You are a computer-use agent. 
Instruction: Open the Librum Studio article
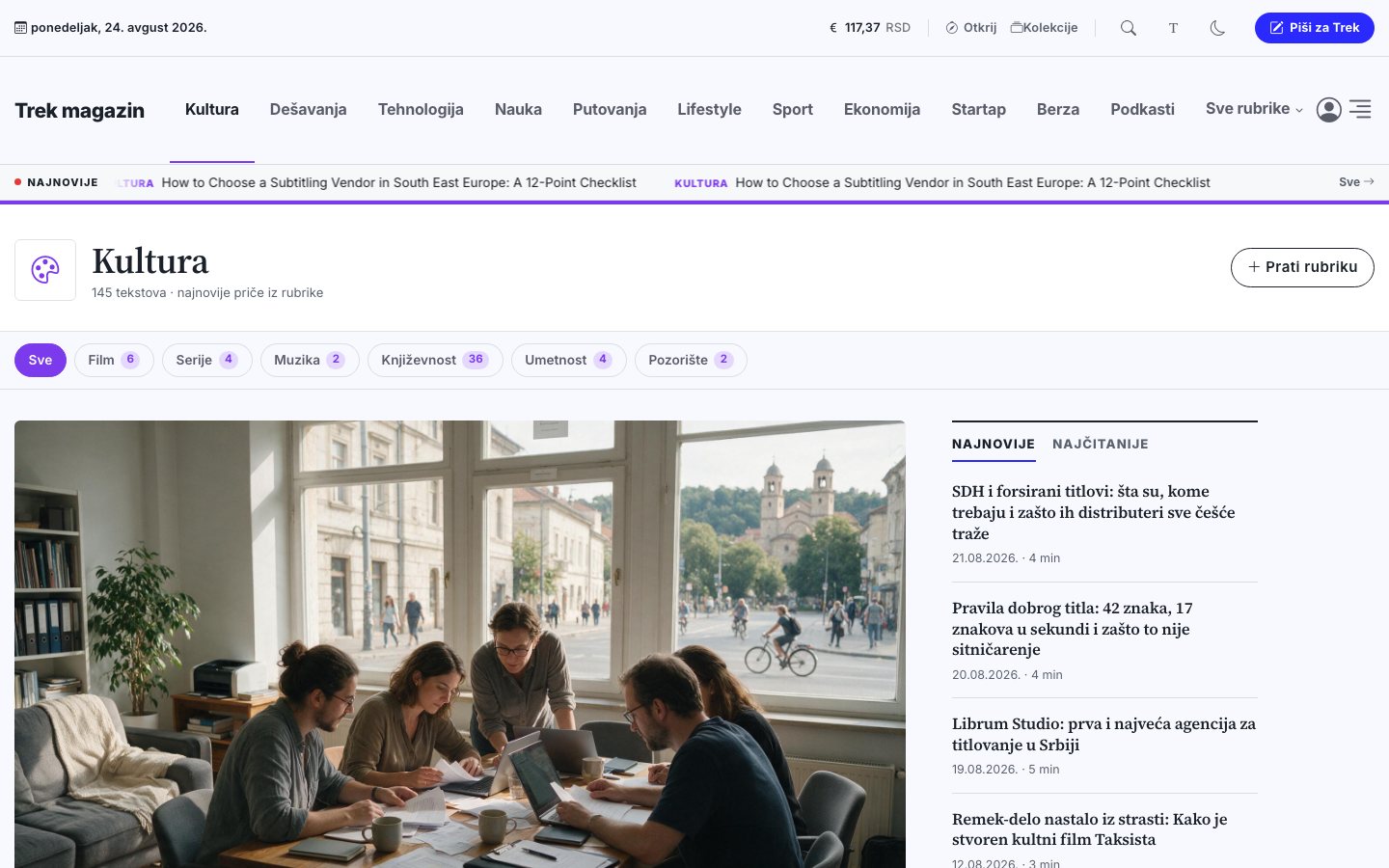[x=1103, y=734]
